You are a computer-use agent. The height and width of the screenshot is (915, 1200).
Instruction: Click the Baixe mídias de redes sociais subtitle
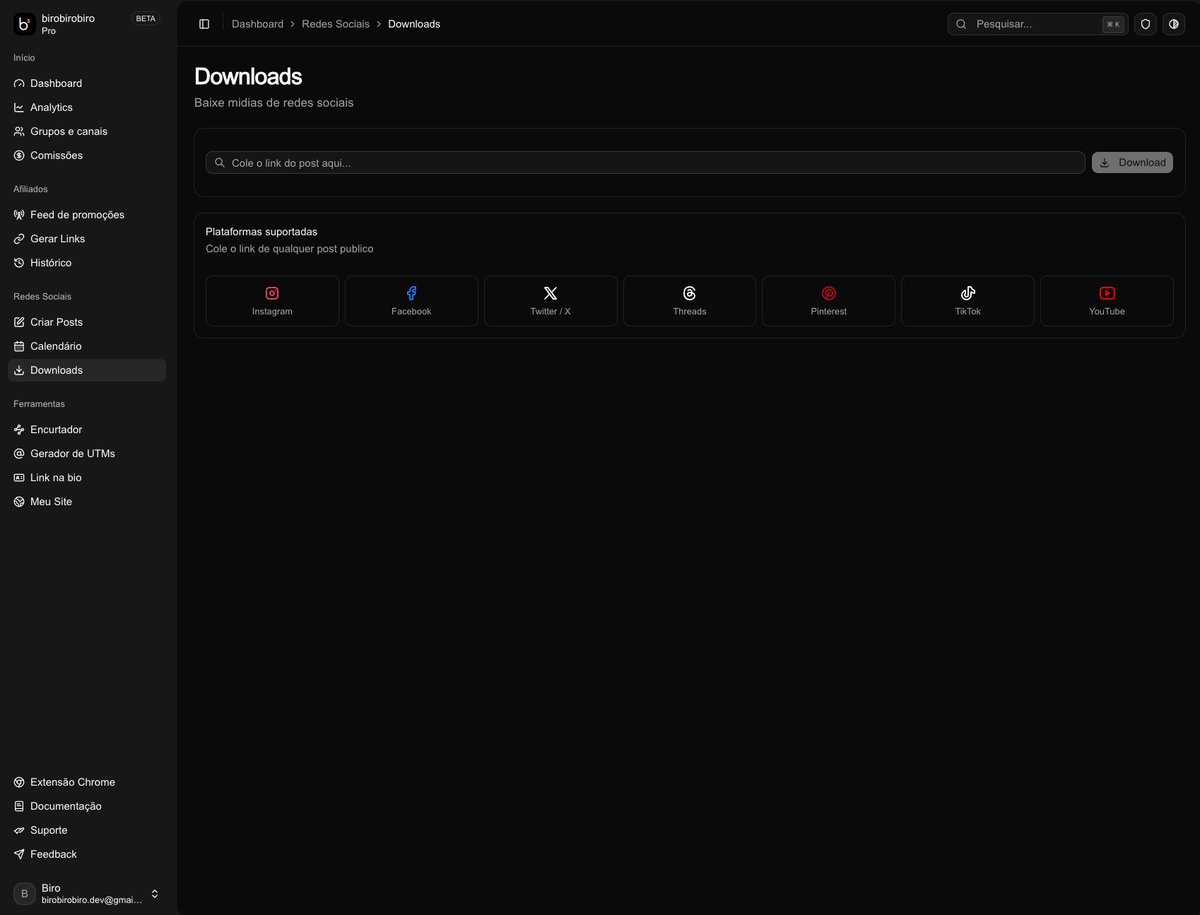click(273, 103)
